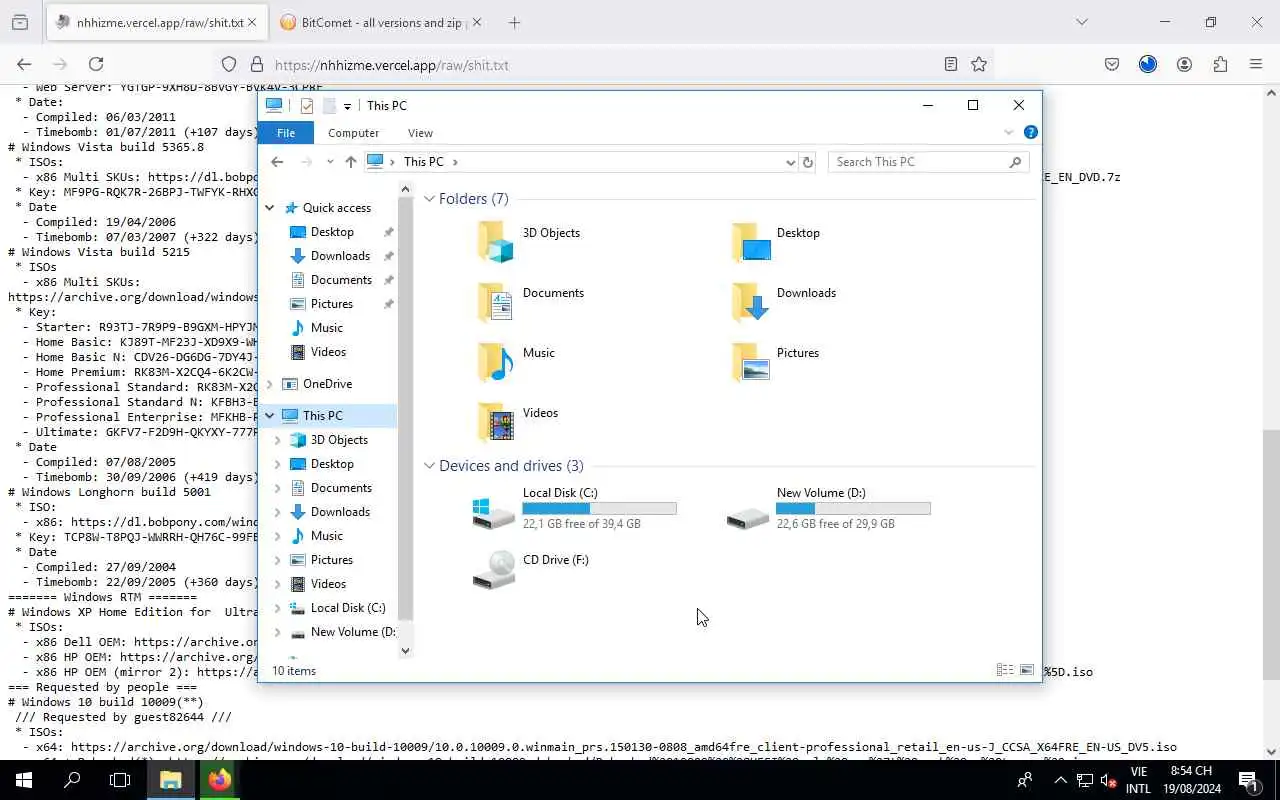Expand 3D Objects in navigation tree
This screenshot has width=1280, height=800.
click(278, 440)
